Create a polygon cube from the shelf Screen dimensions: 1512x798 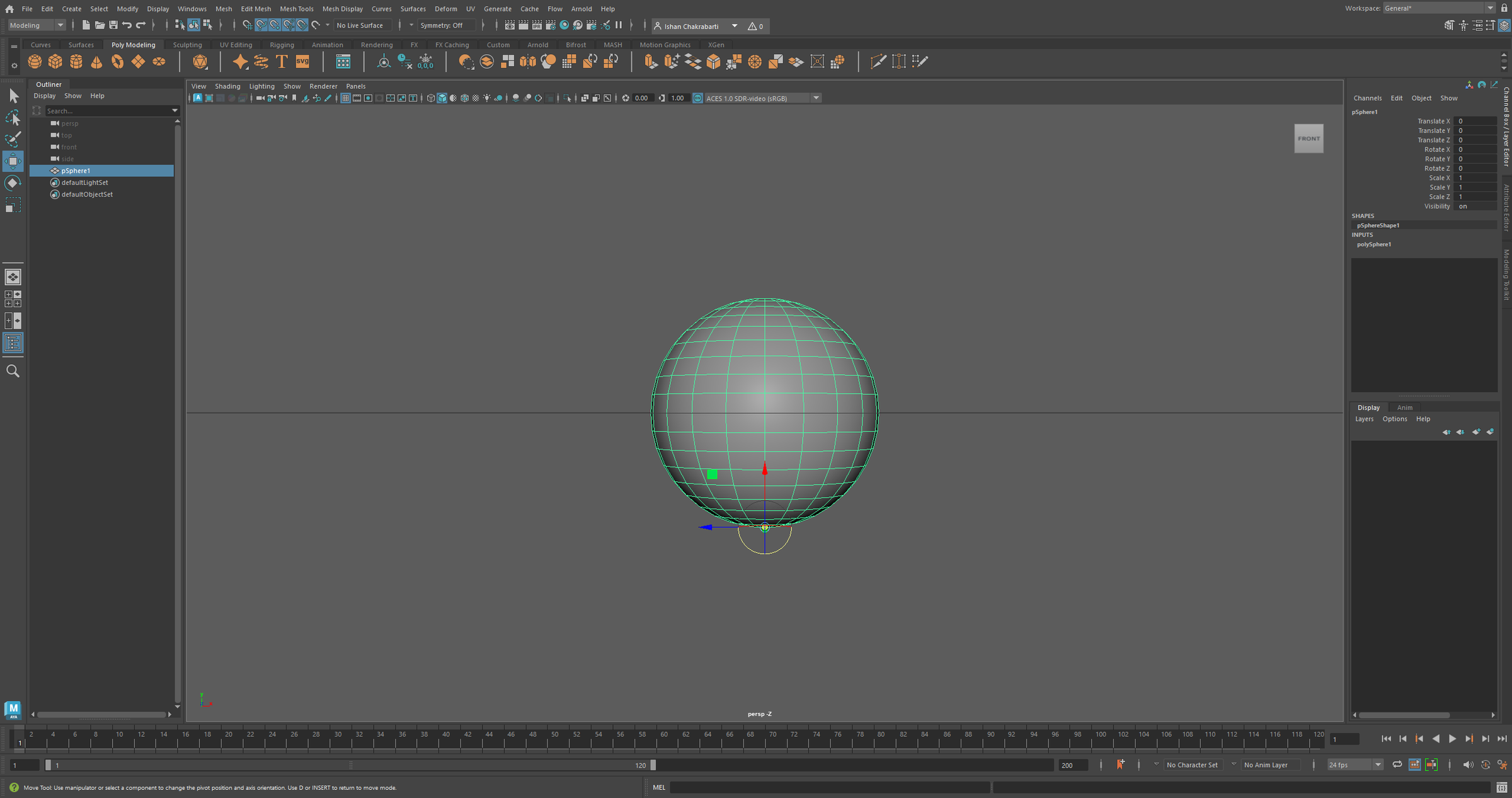tap(55, 61)
